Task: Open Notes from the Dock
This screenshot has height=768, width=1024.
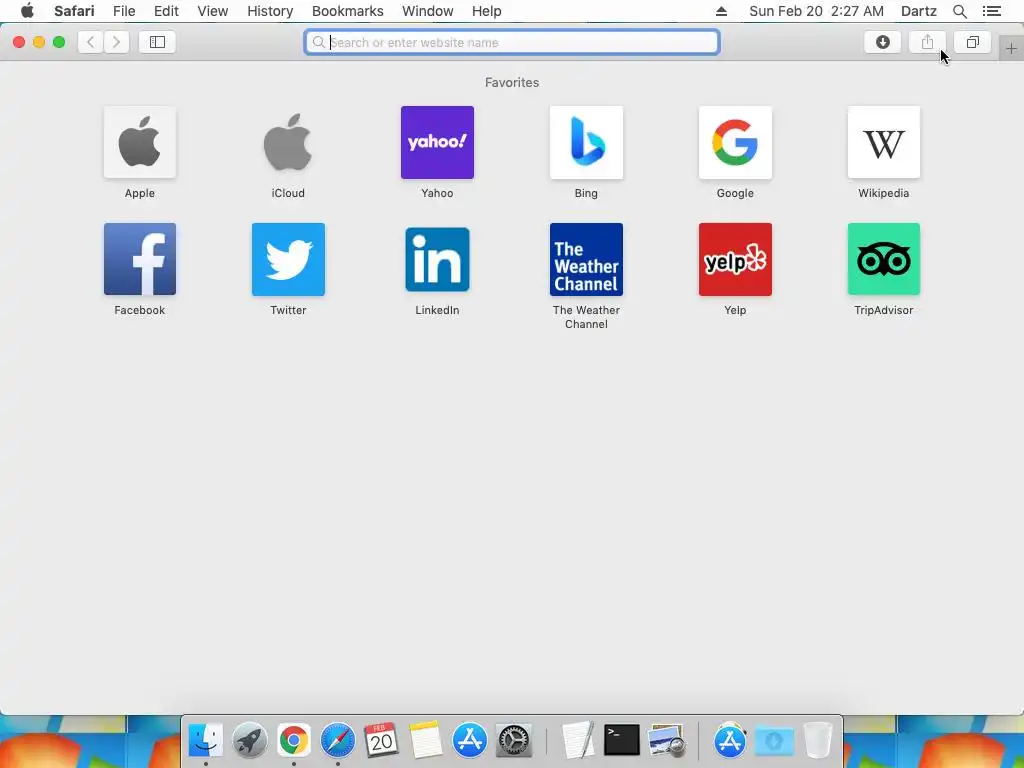Action: click(426, 740)
